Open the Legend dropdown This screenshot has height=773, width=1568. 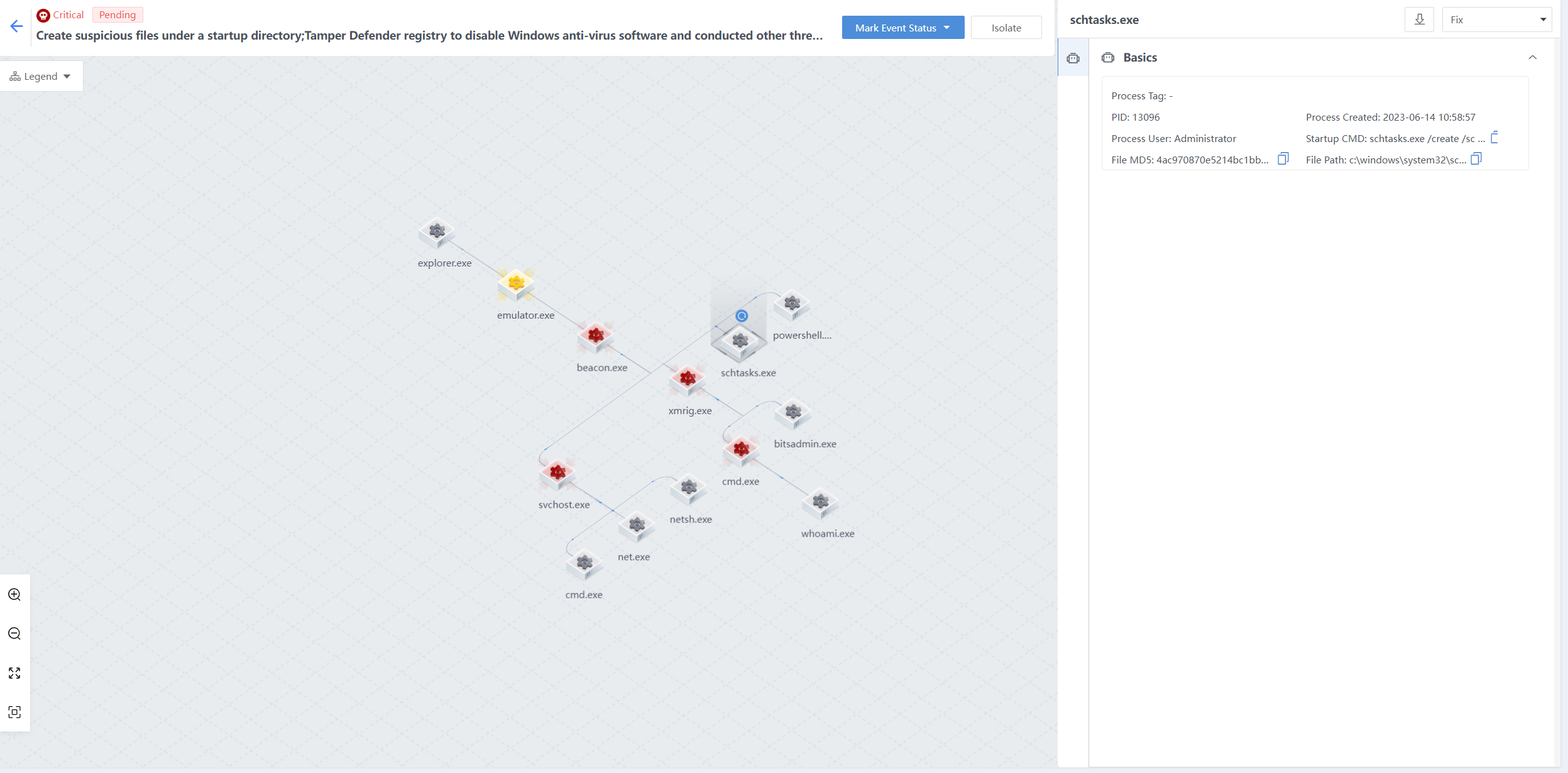(41, 76)
